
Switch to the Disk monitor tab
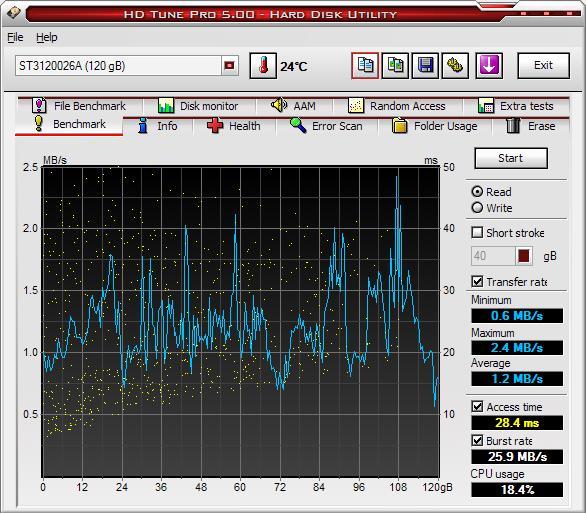coord(199,106)
